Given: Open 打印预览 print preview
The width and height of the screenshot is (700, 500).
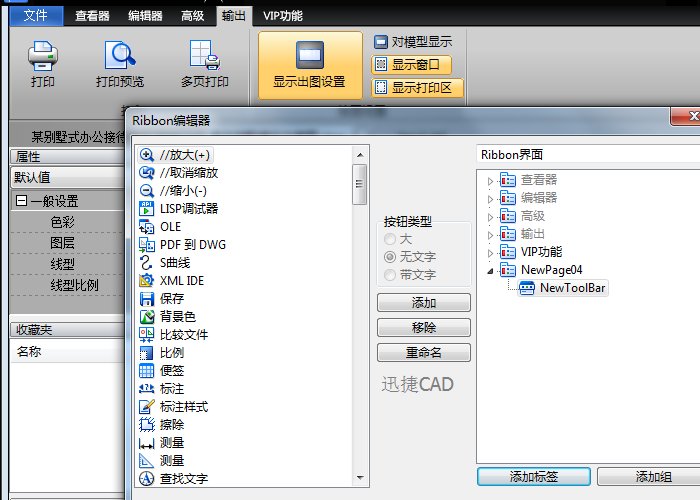Looking at the screenshot, I should click(120, 64).
